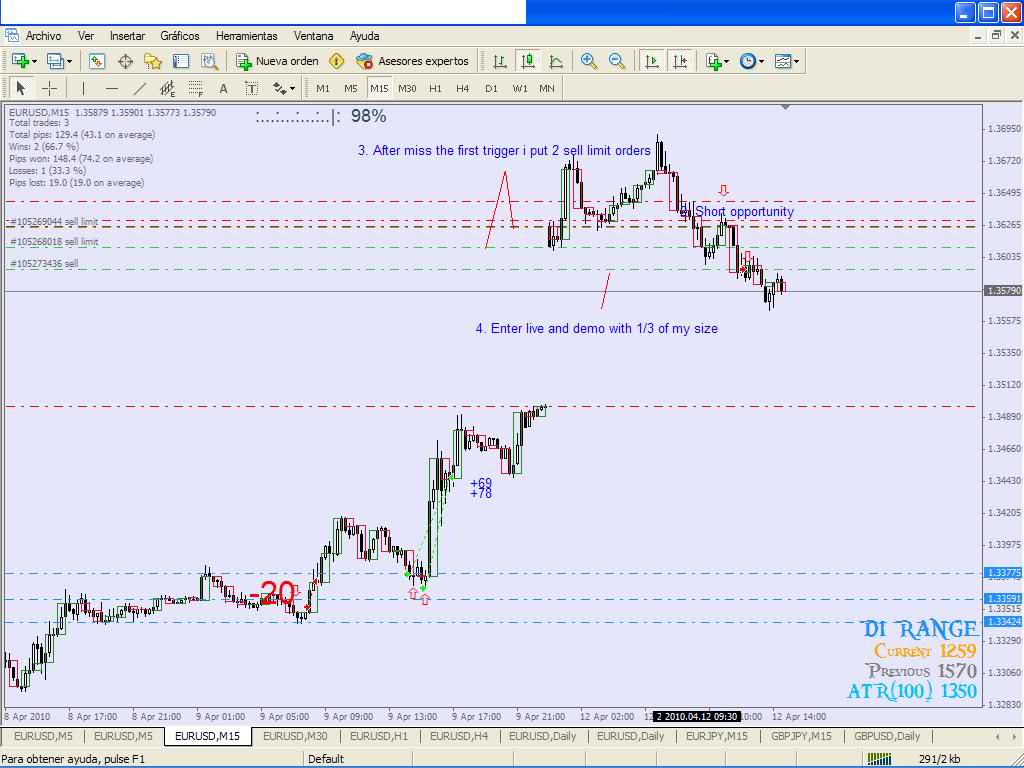Switch timeframe to W1
The width and height of the screenshot is (1024, 768).
(x=520, y=88)
